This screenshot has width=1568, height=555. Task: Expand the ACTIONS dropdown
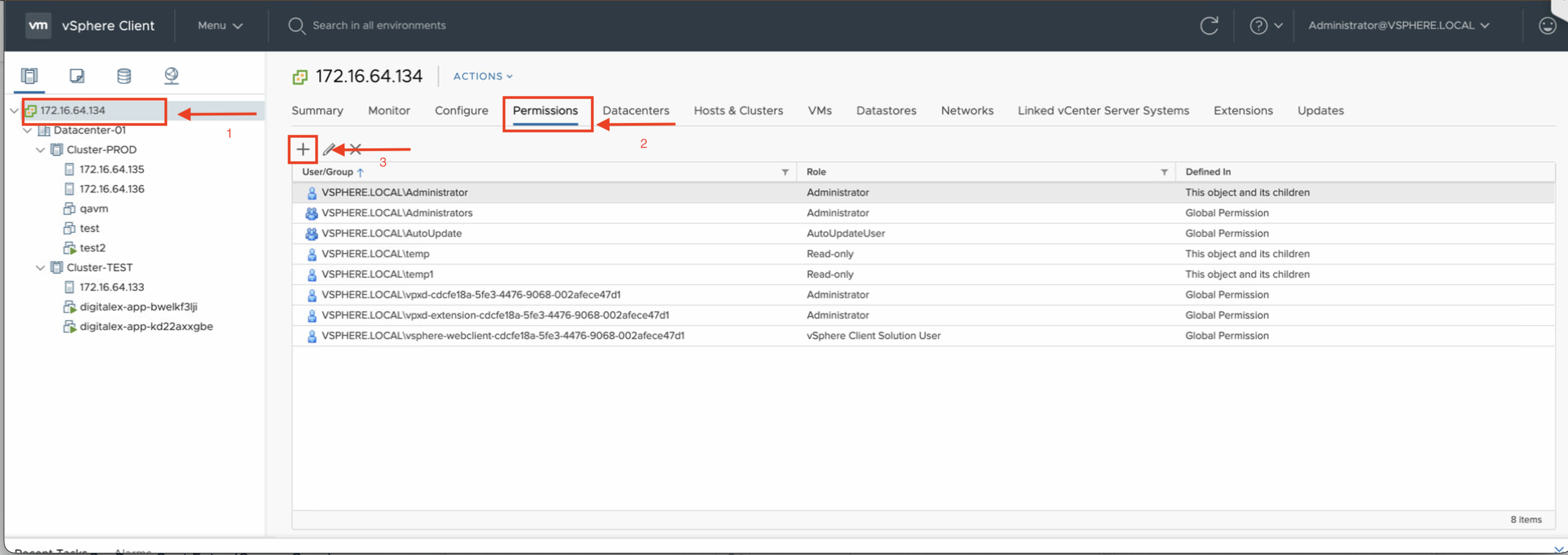click(x=482, y=76)
